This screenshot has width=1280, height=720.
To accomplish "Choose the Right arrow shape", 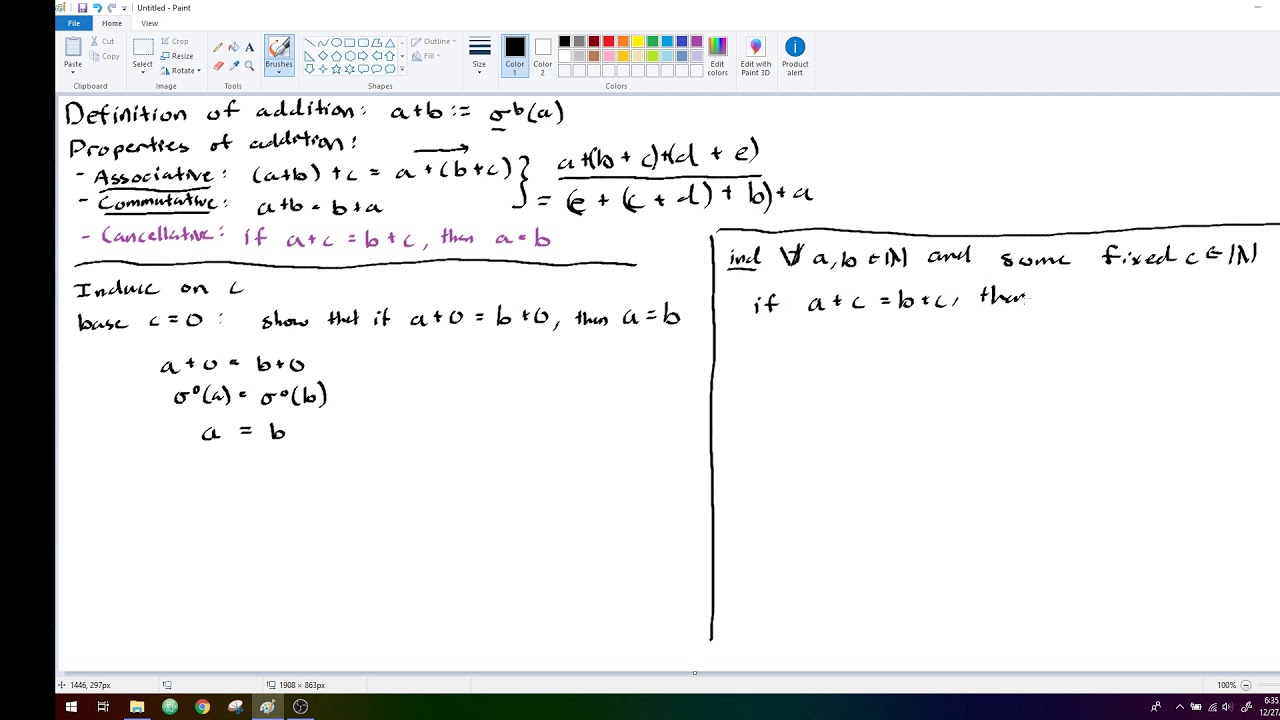I will pyautogui.click(x=363, y=56).
